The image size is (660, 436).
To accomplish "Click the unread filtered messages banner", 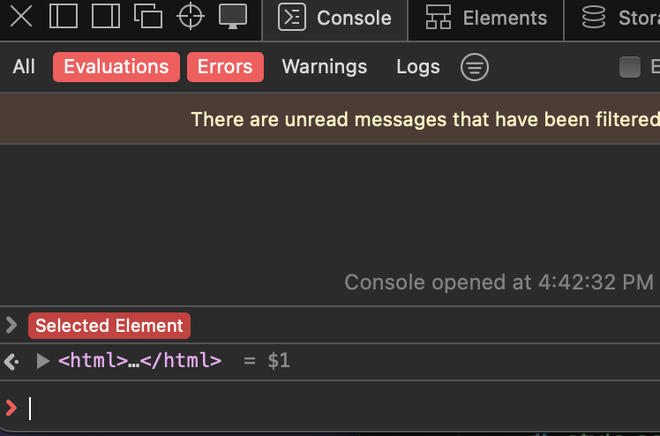I will 420,119.
